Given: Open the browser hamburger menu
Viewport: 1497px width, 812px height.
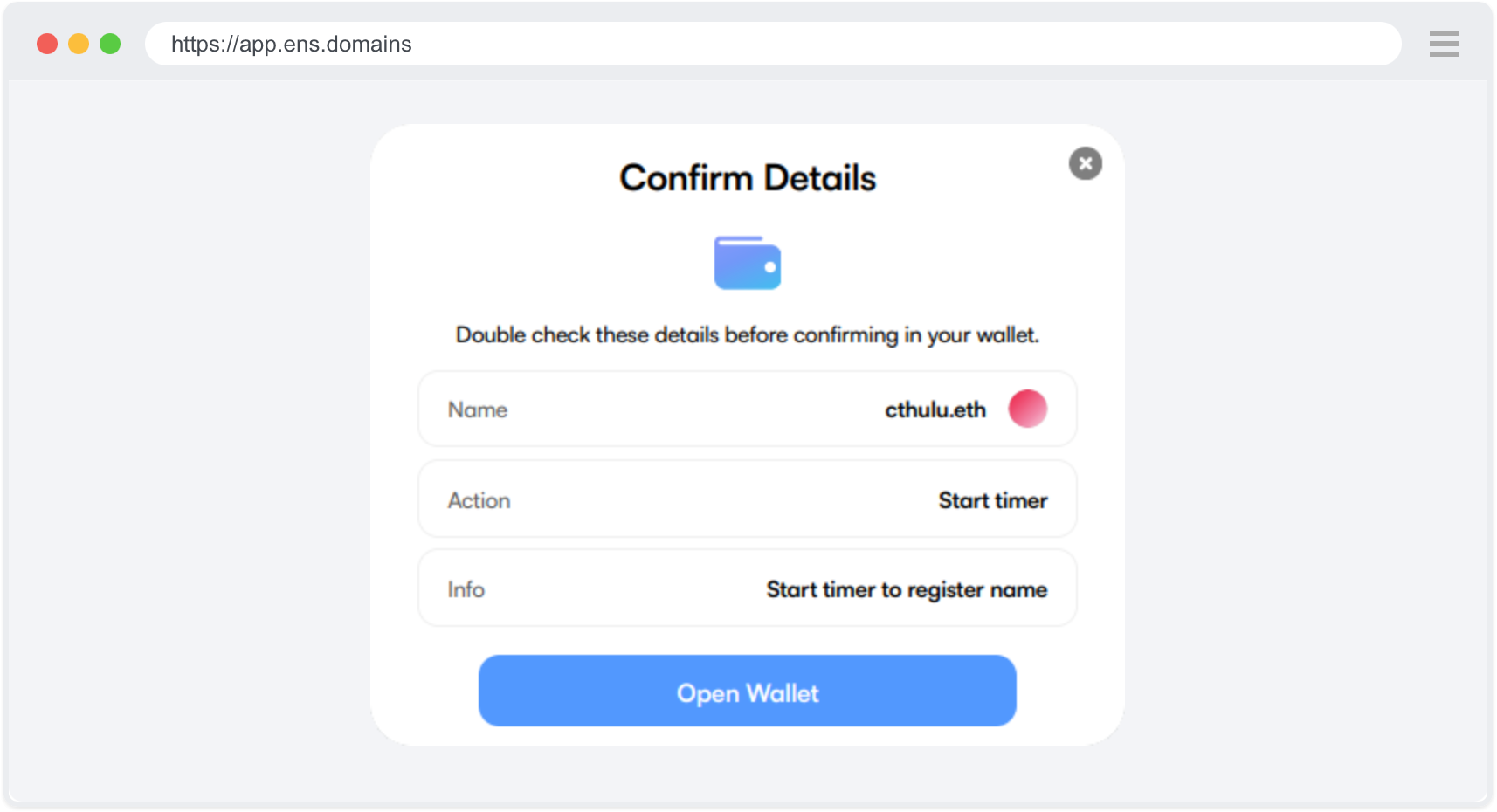Looking at the screenshot, I should [x=1444, y=44].
